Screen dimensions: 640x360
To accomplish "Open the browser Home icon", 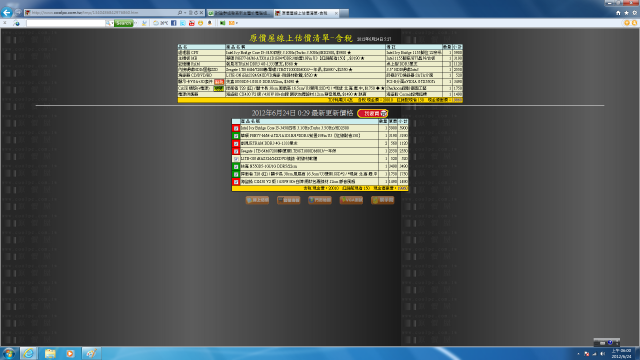I will coord(618,13).
